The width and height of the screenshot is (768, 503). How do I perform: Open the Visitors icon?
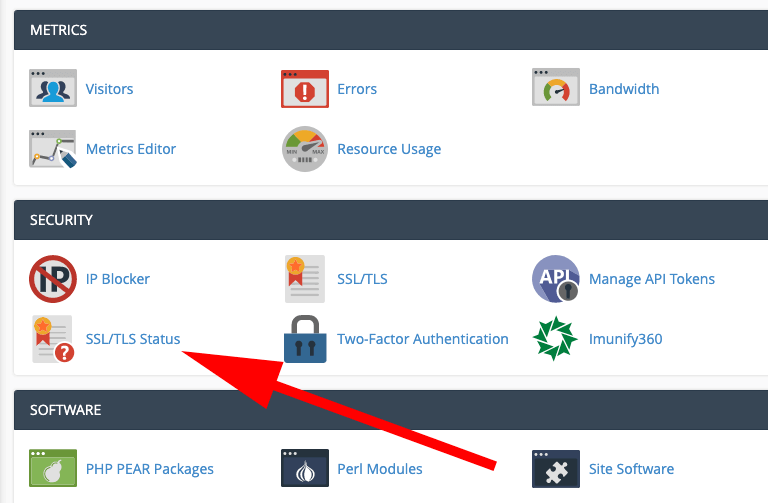[x=53, y=88]
